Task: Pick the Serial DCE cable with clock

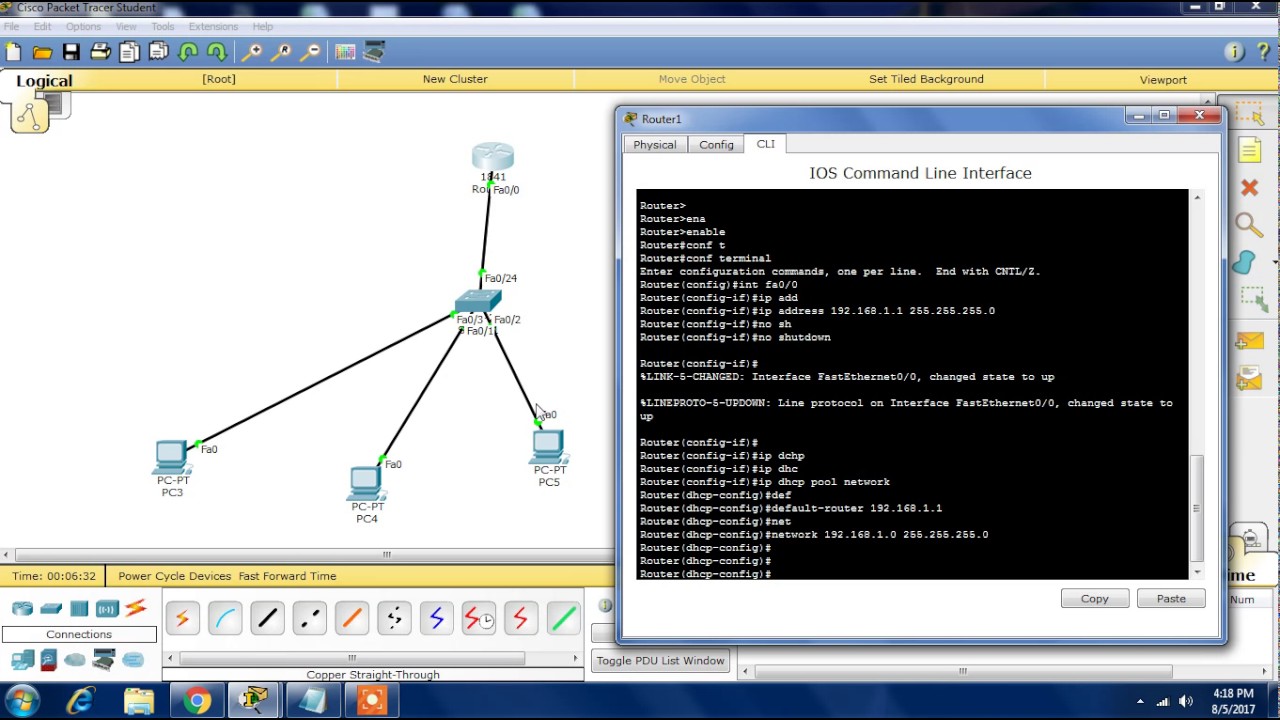Action: coord(479,619)
